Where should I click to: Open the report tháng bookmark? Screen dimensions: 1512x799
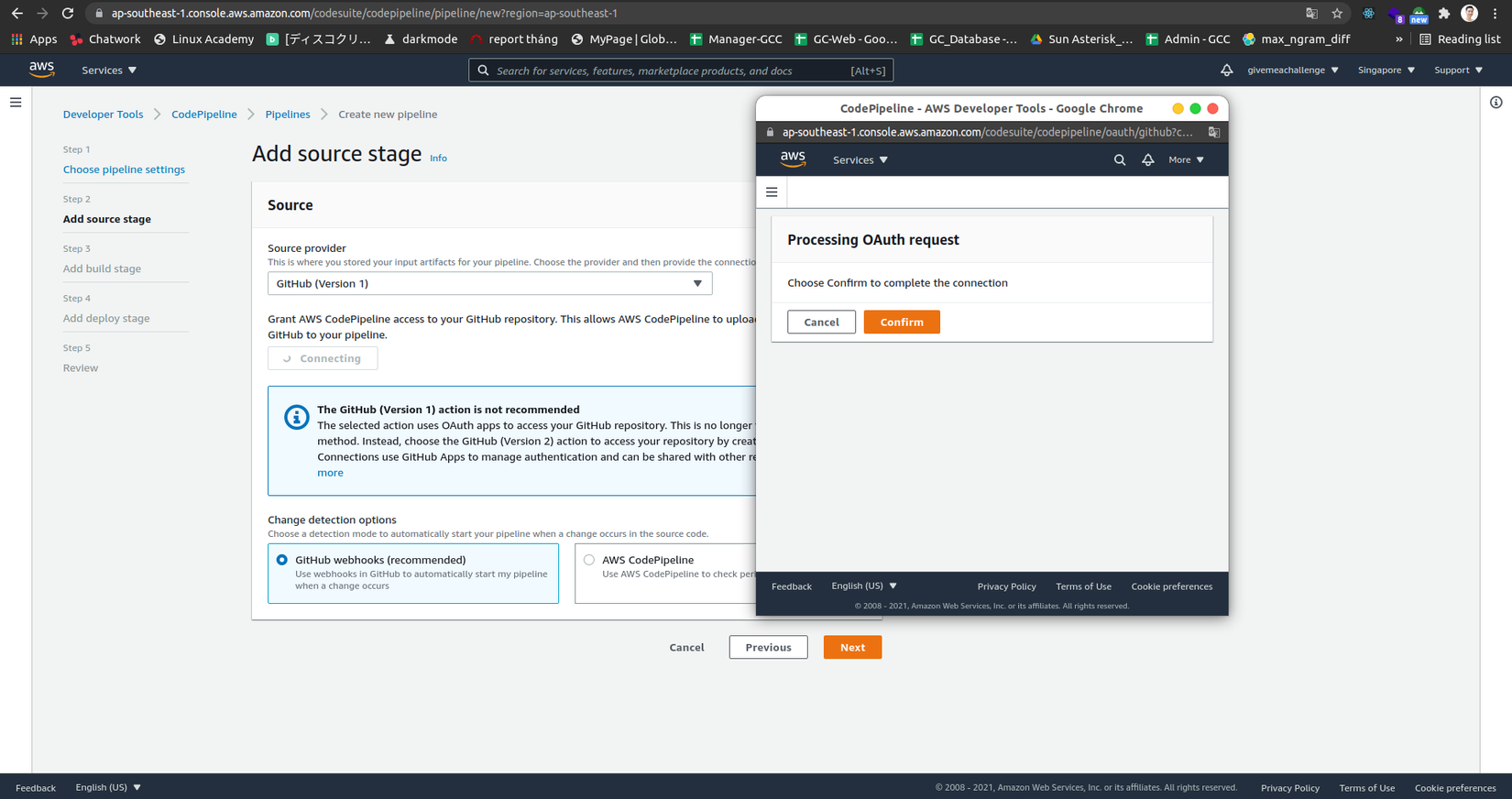(x=513, y=39)
